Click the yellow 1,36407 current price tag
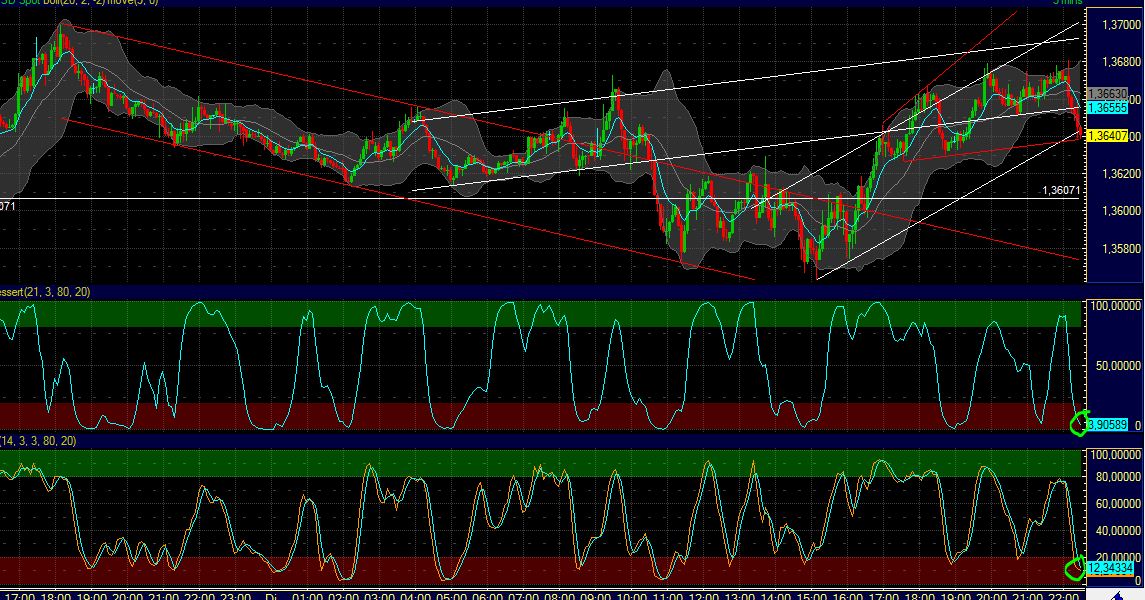 coord(1107,135)
